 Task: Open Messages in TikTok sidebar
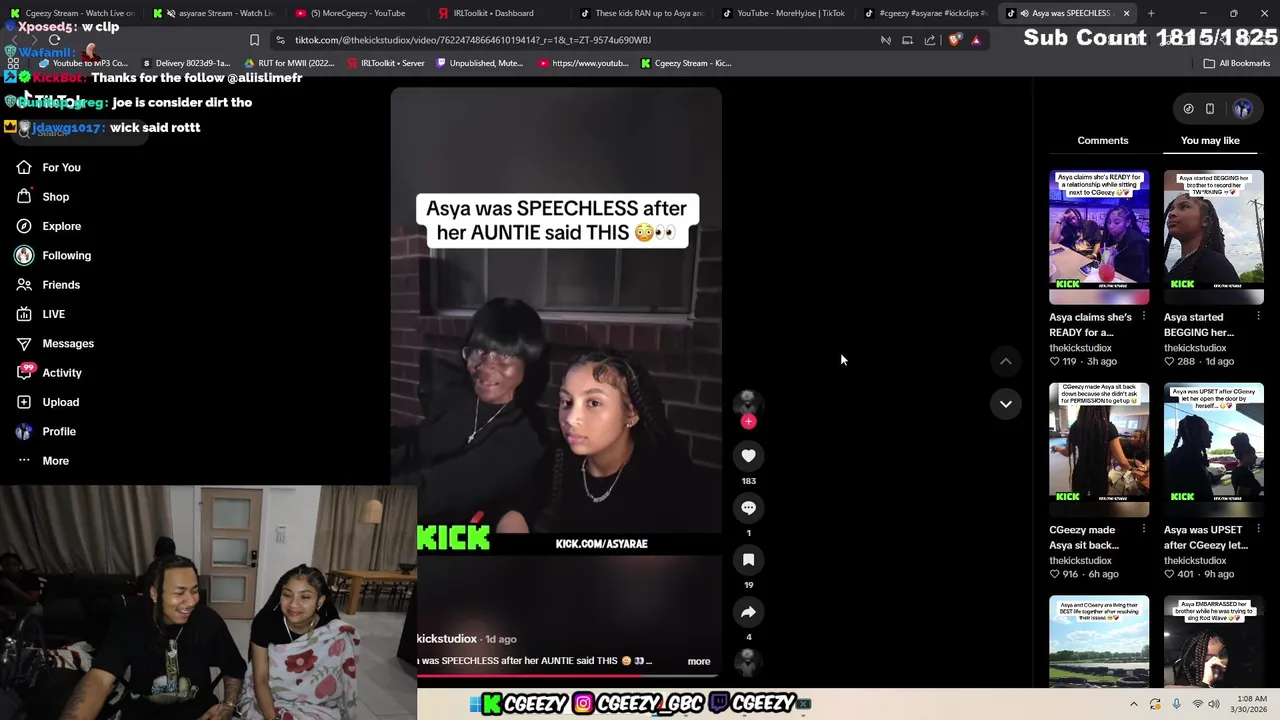click(54, 343)
